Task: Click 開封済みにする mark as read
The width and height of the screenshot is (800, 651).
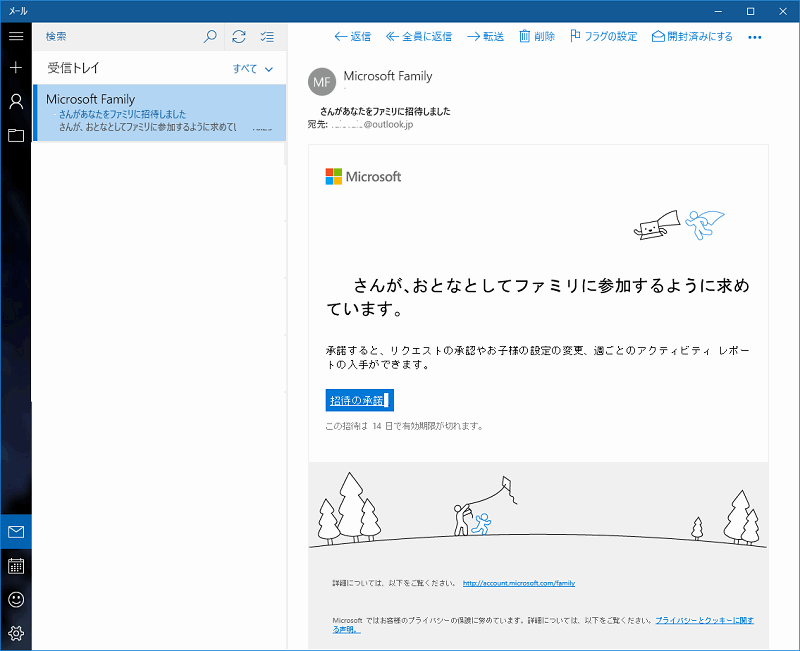Action: pos(692,36)
